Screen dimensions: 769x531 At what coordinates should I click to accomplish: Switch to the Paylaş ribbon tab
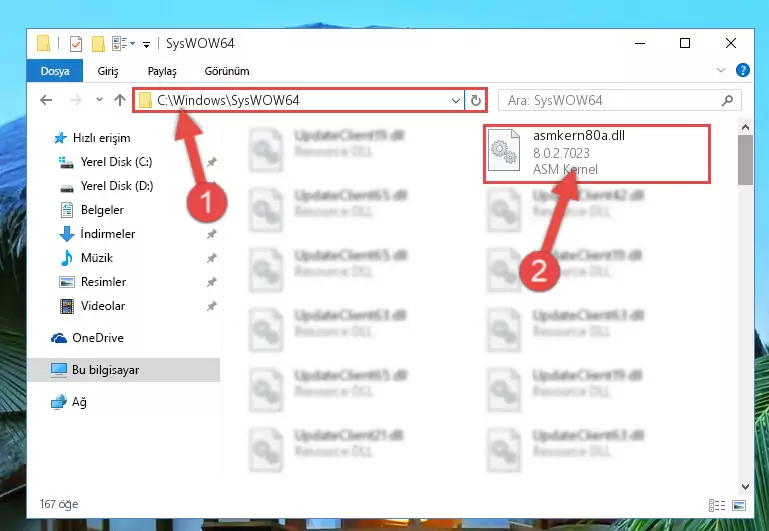[162, 71]
